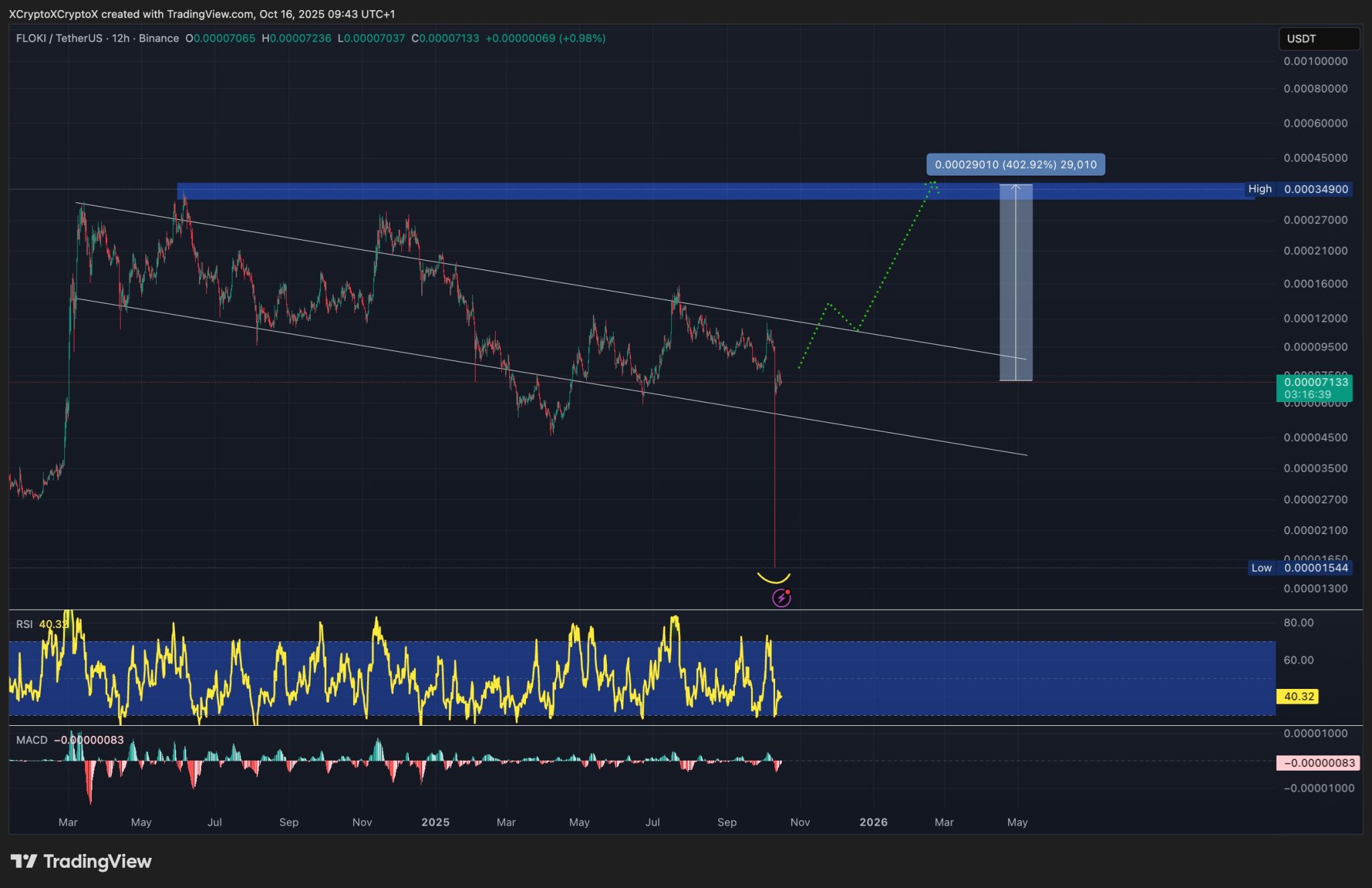Select the 2025 label on time axis
Image resolution: width=1372 pixels, height=888 pixels.
[436, 822]
